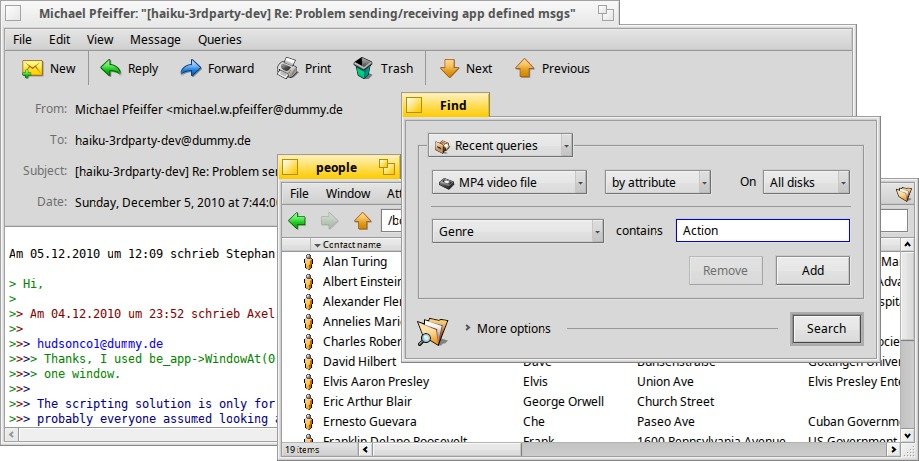Screen dimensions: 919x461
Task: Click the person icon beside Albert Einstein
Action: [x=308, y=282]
